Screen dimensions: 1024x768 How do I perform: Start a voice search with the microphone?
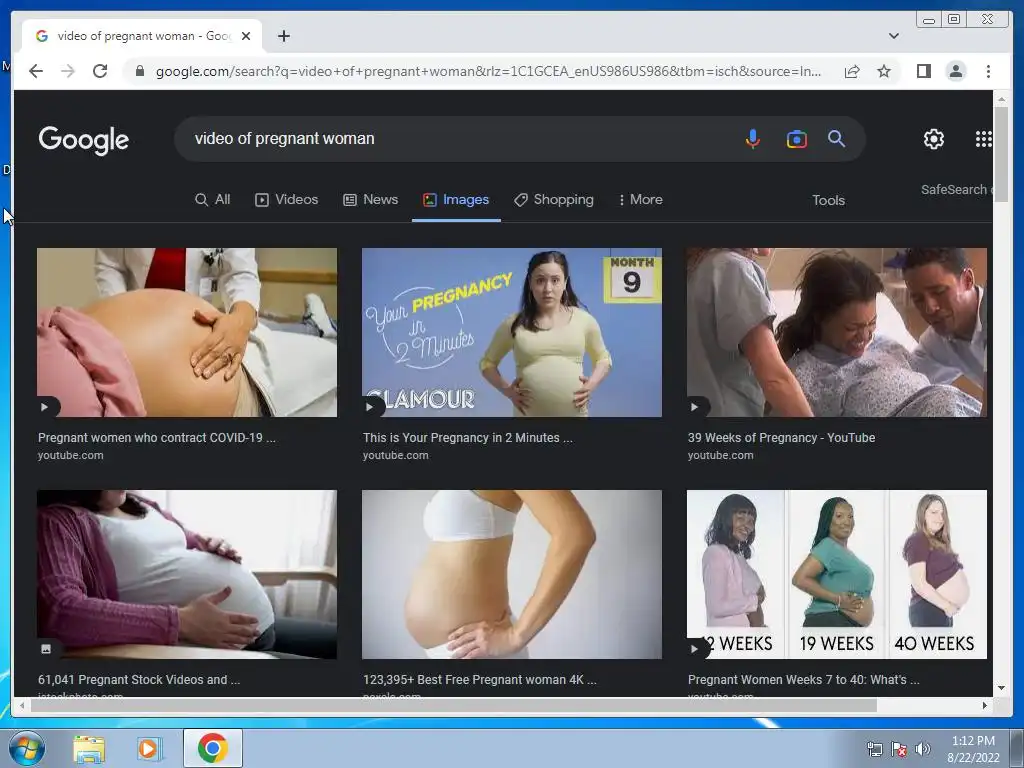click(752, 138)
